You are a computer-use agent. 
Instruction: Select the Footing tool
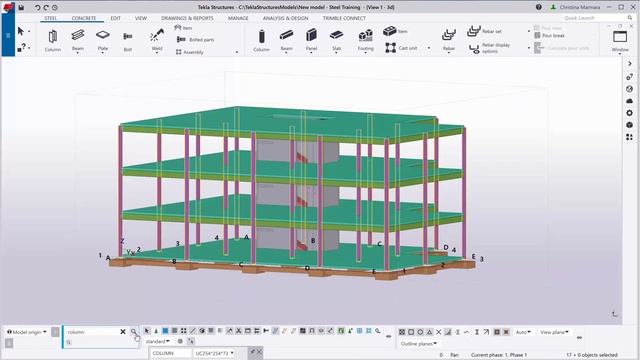[366, 40]
